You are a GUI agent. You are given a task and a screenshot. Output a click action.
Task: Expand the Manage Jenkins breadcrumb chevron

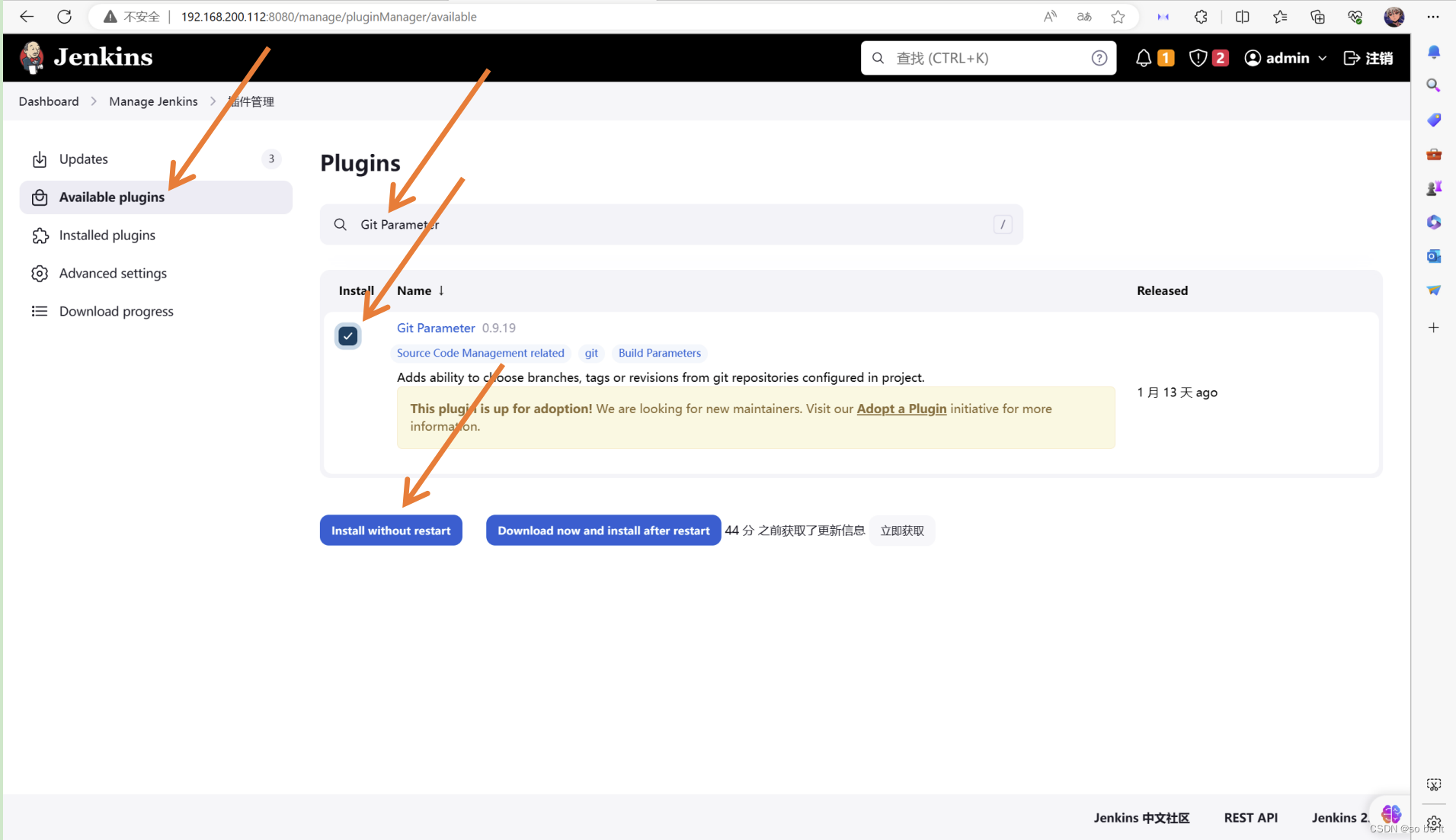[x=213, y=101]
